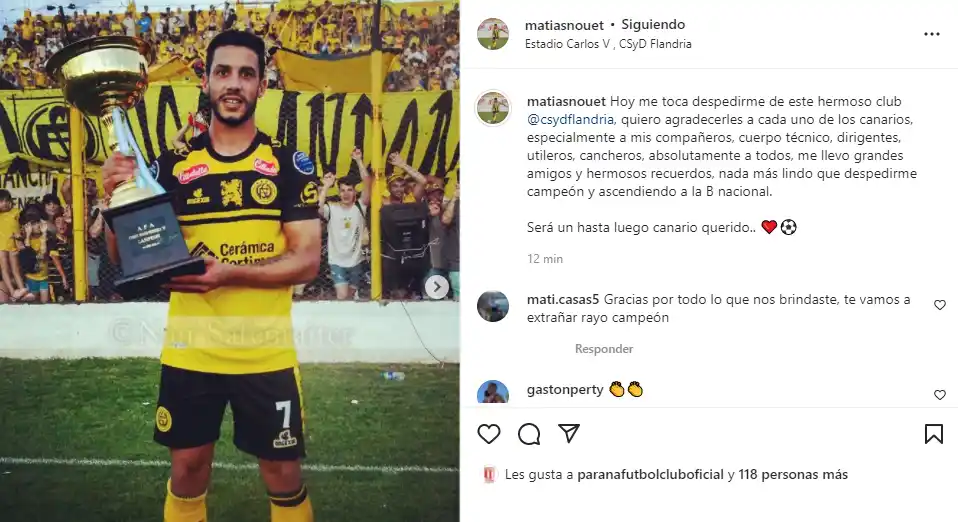Like the post with the heart icon
This screenshot has width=958, height=522.
(489, 434)
